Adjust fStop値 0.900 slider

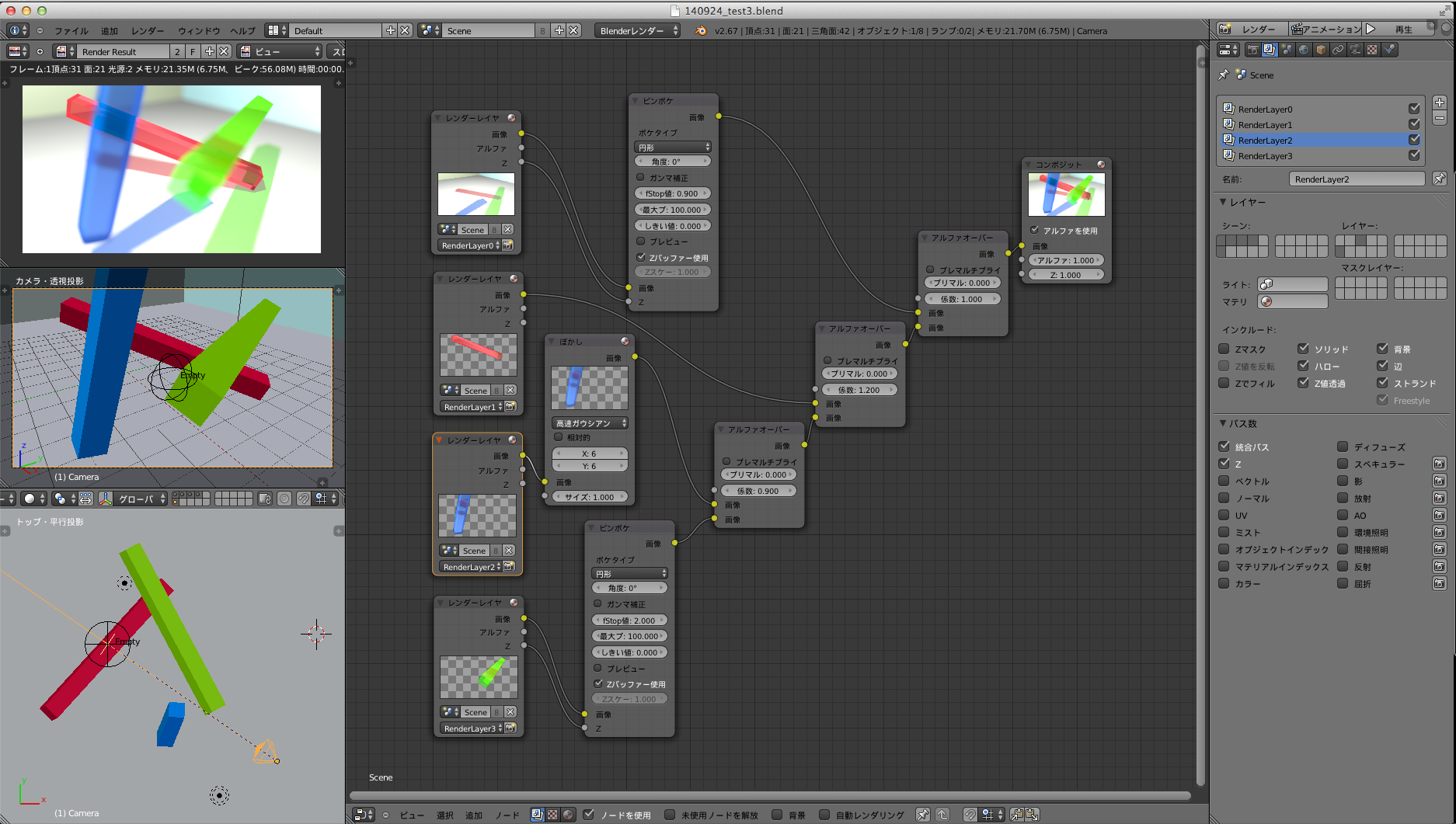pyautogui.click(x=673, y=193)
